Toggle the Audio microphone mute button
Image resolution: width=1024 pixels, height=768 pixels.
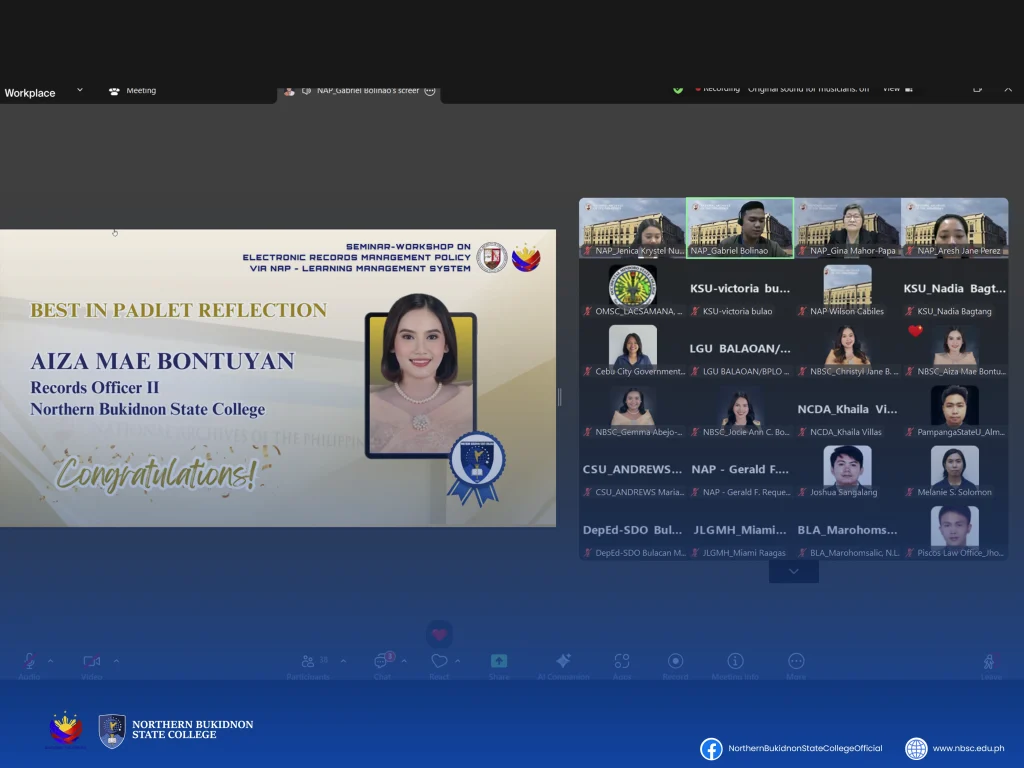coord(29,662)
